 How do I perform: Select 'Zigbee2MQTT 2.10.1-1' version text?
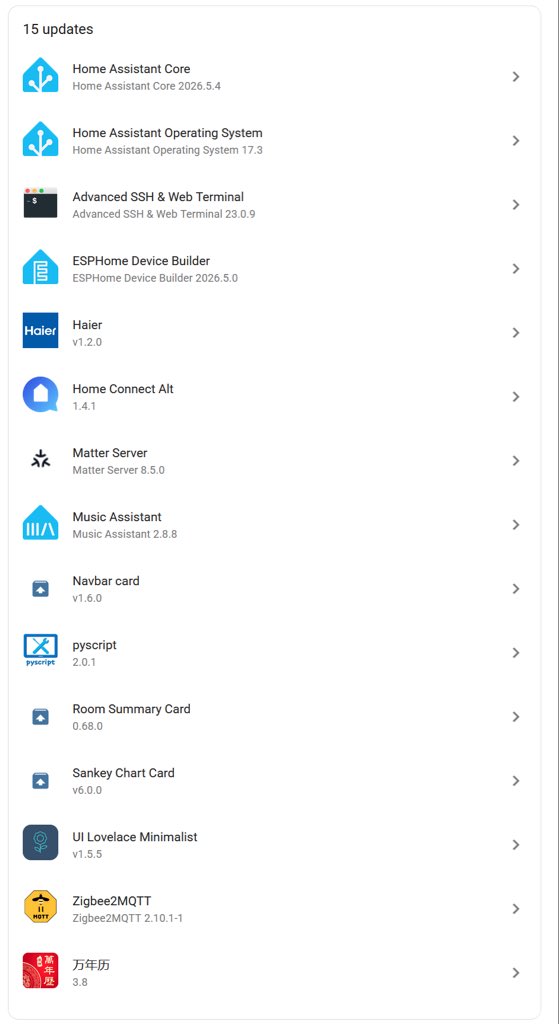[x=127, y=918]
